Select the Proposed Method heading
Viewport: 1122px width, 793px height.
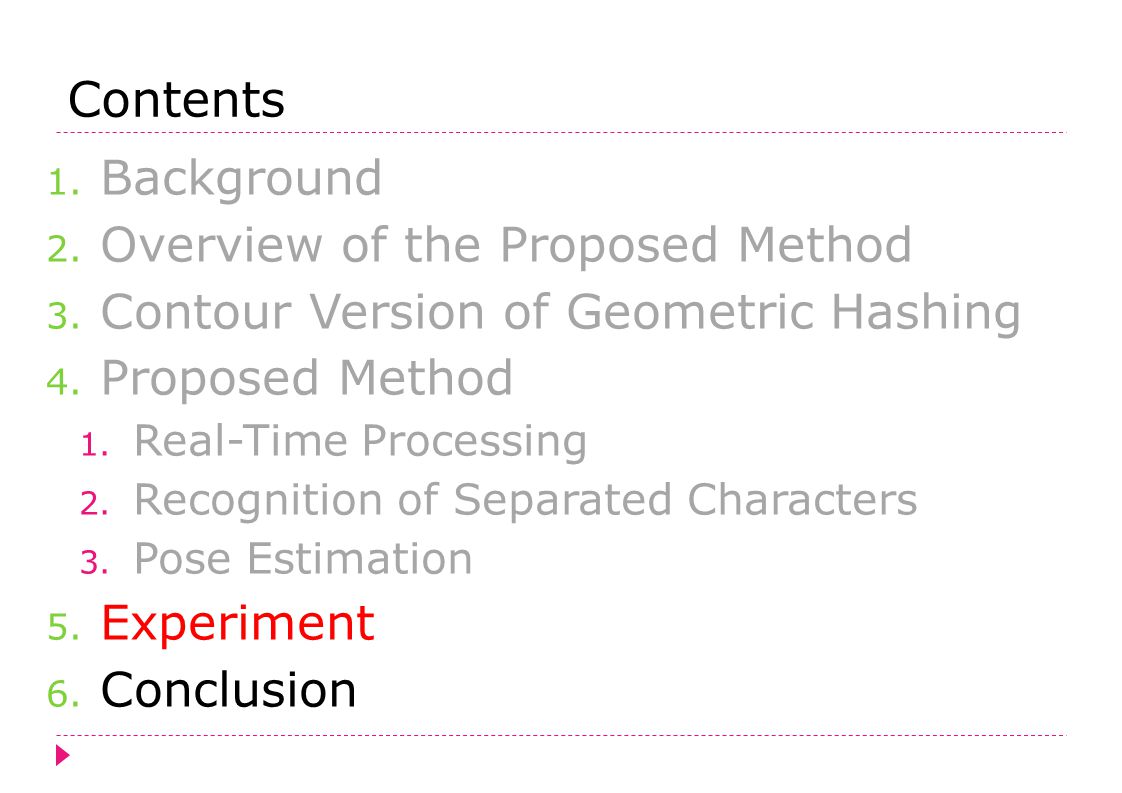[307, 379]
